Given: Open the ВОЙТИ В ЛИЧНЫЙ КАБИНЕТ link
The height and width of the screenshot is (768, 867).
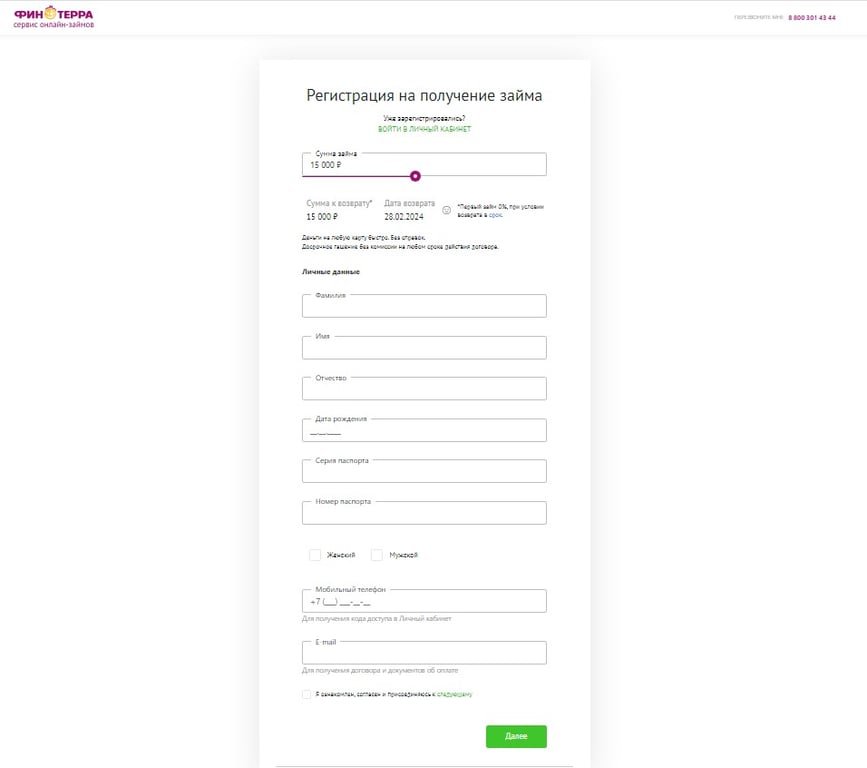Looking at the screenshot, I should tap(424, 130).
